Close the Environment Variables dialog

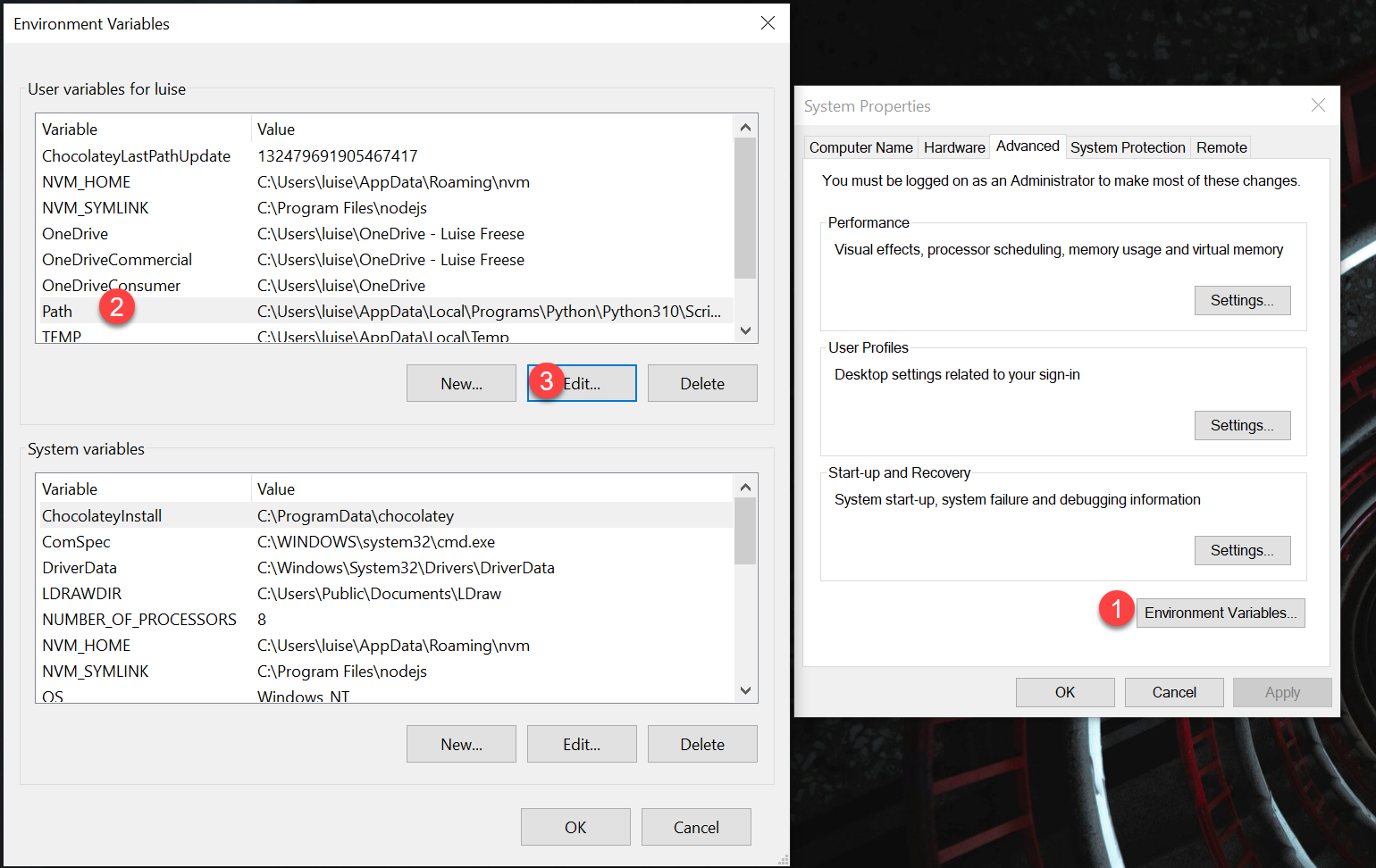coord(768,23)
